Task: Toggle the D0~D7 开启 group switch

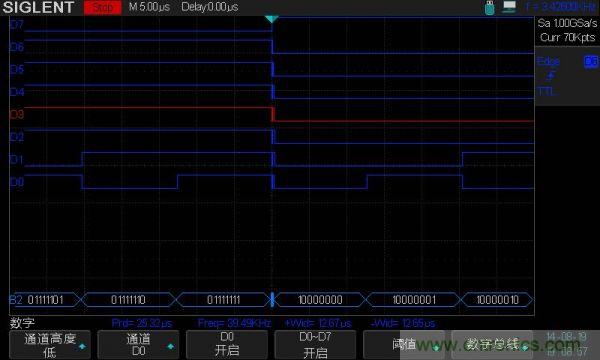Action: pyautogui.click(x=315, y=344)
